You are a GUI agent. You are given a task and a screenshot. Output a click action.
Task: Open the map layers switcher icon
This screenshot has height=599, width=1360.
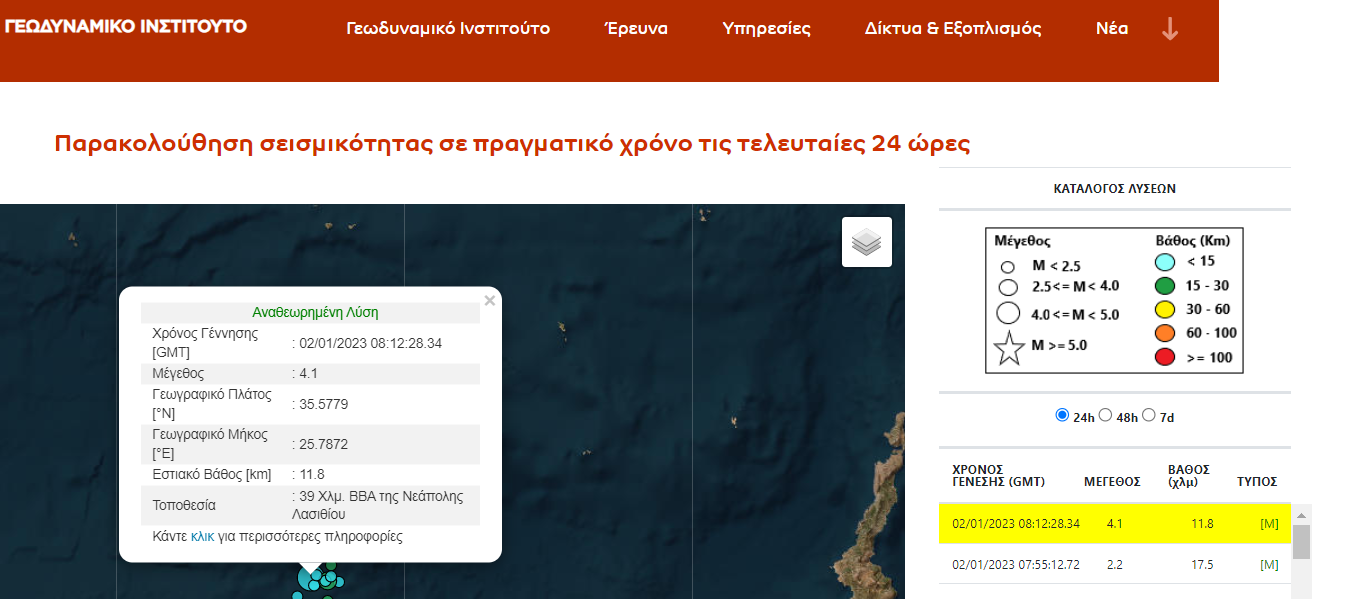(866, 242)
